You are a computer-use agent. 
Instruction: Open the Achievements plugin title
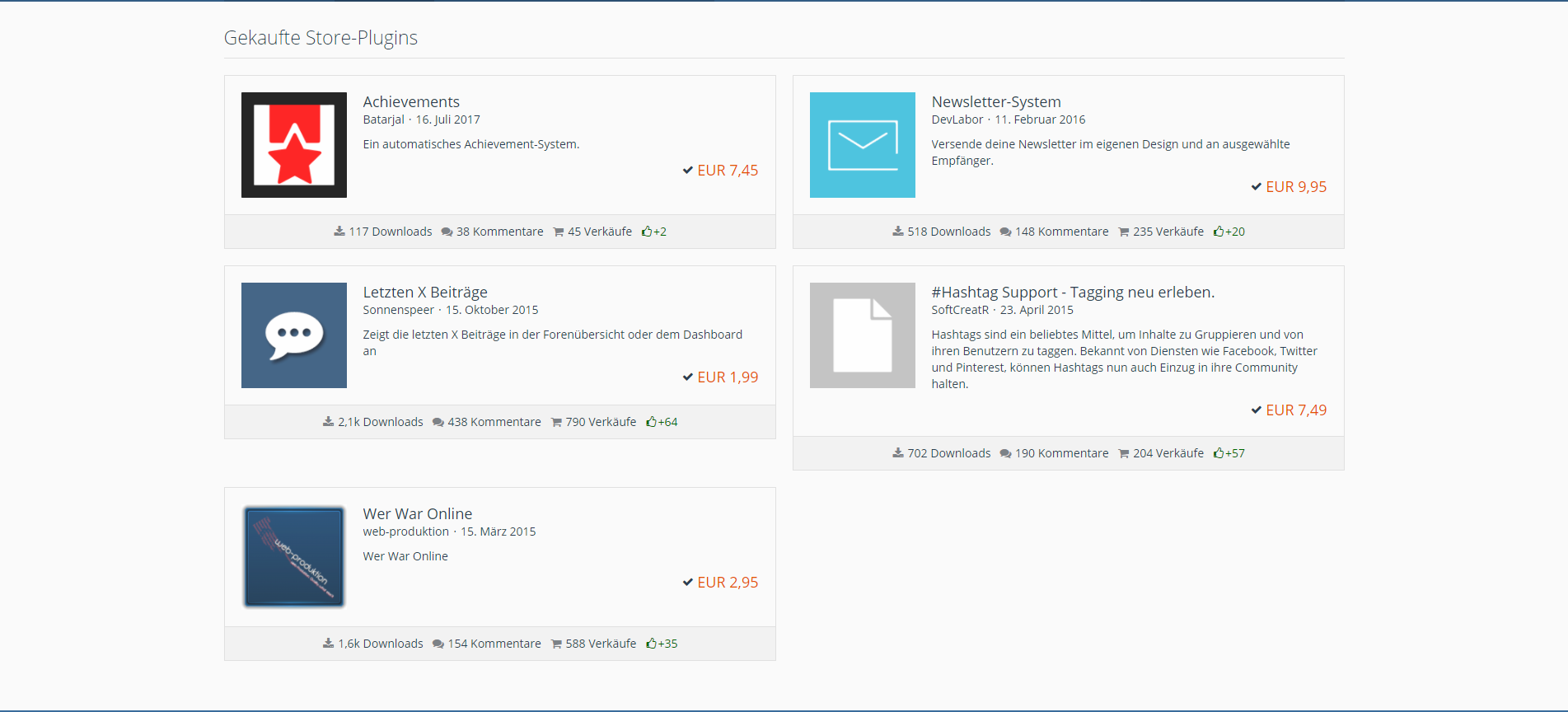point(411,101)
